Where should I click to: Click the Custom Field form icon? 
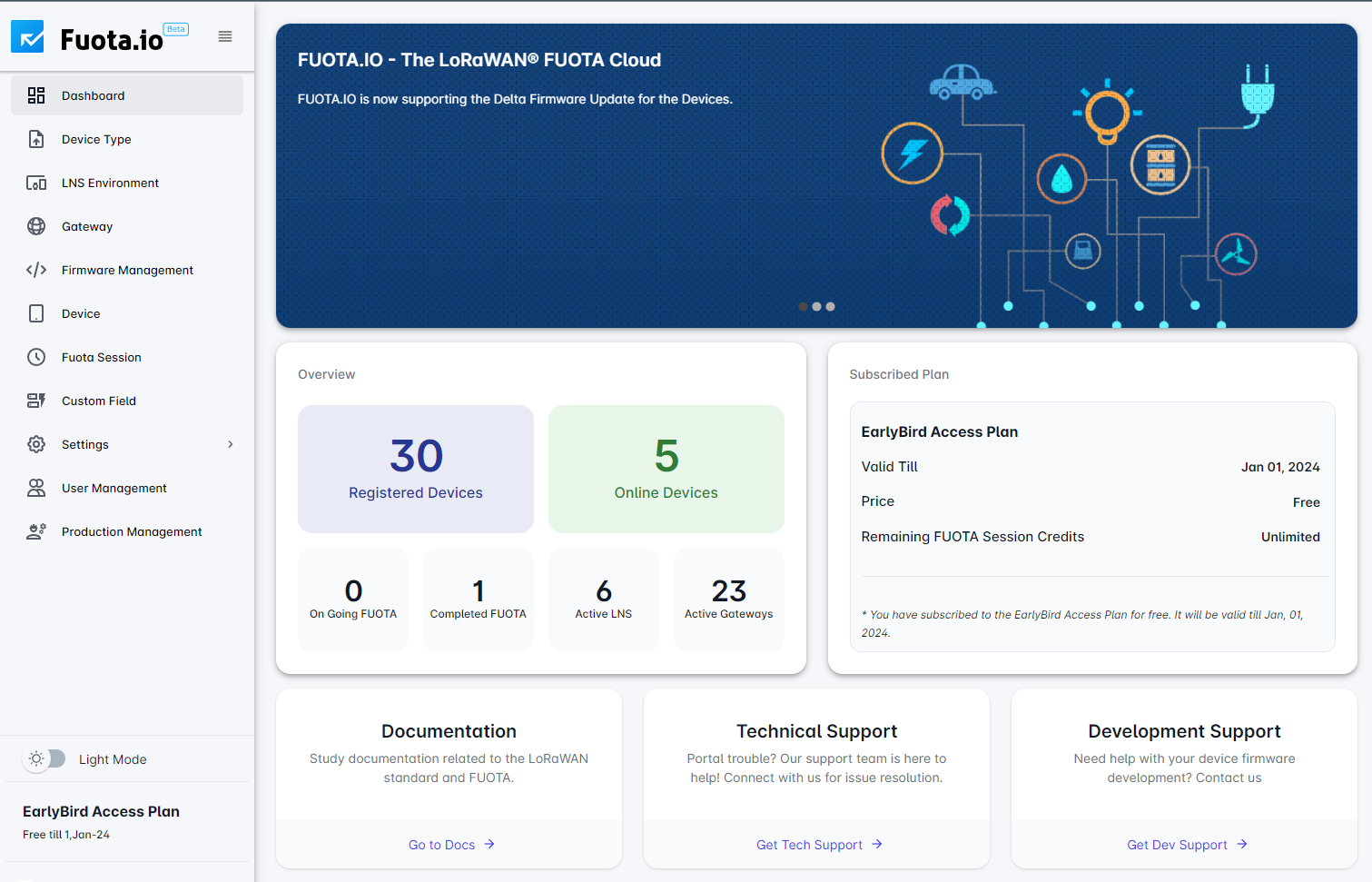(36, 401)
